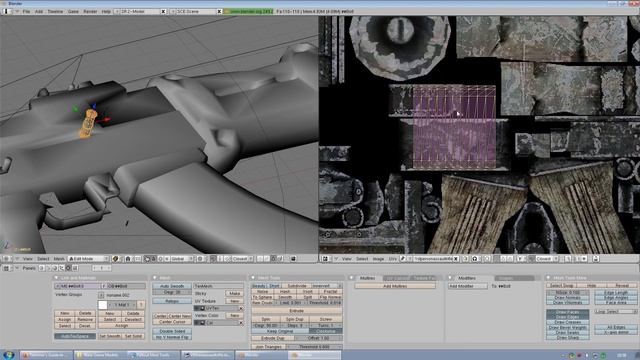This screenshot has width=640, height=360.
Task: Toggle Auto Smooth
Action: coord(172,286)
